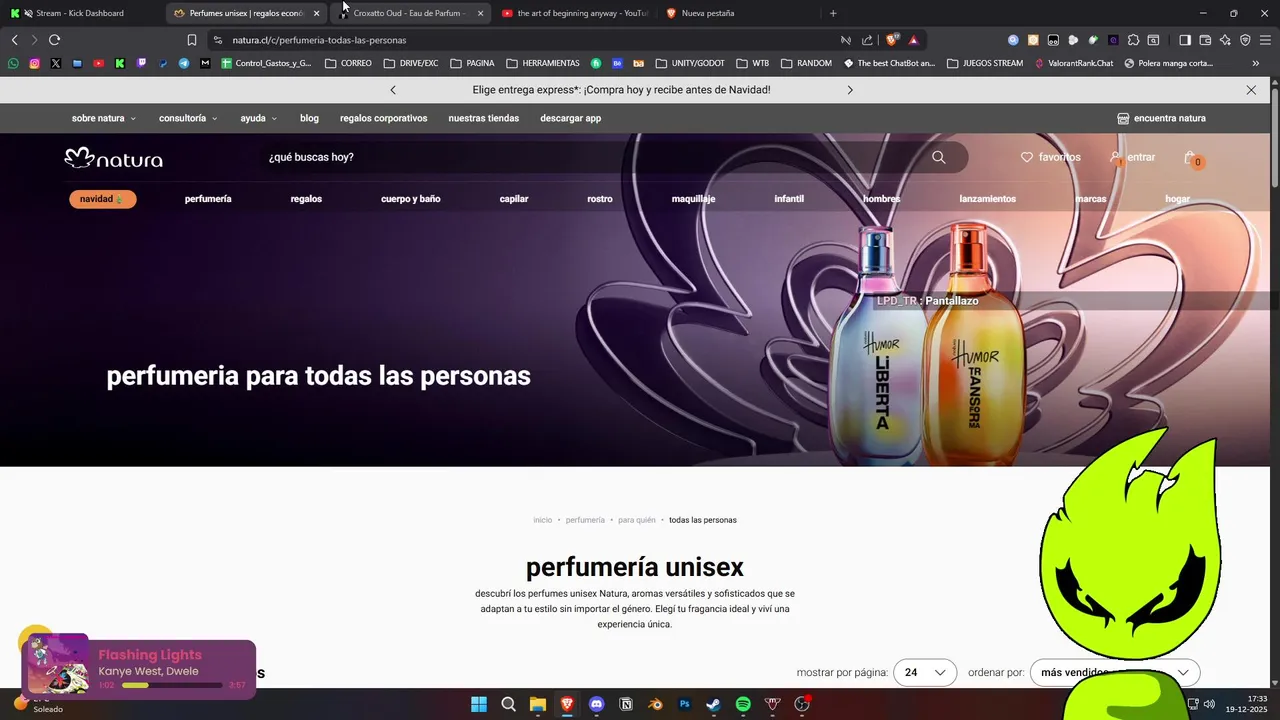Viewport: 1280px width, 720px height.
Task: Expand the ayuda dropdown
Action: pyautogui.click(x=259, y=118)
